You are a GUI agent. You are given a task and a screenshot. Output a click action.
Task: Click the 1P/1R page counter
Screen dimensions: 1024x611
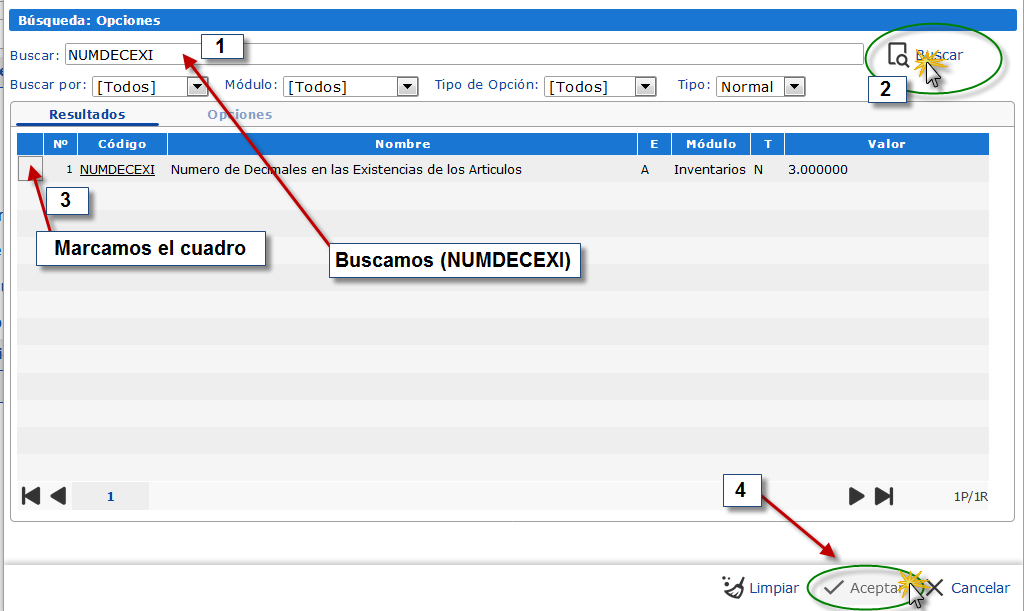pyautogui.click(x=970, y=497)
